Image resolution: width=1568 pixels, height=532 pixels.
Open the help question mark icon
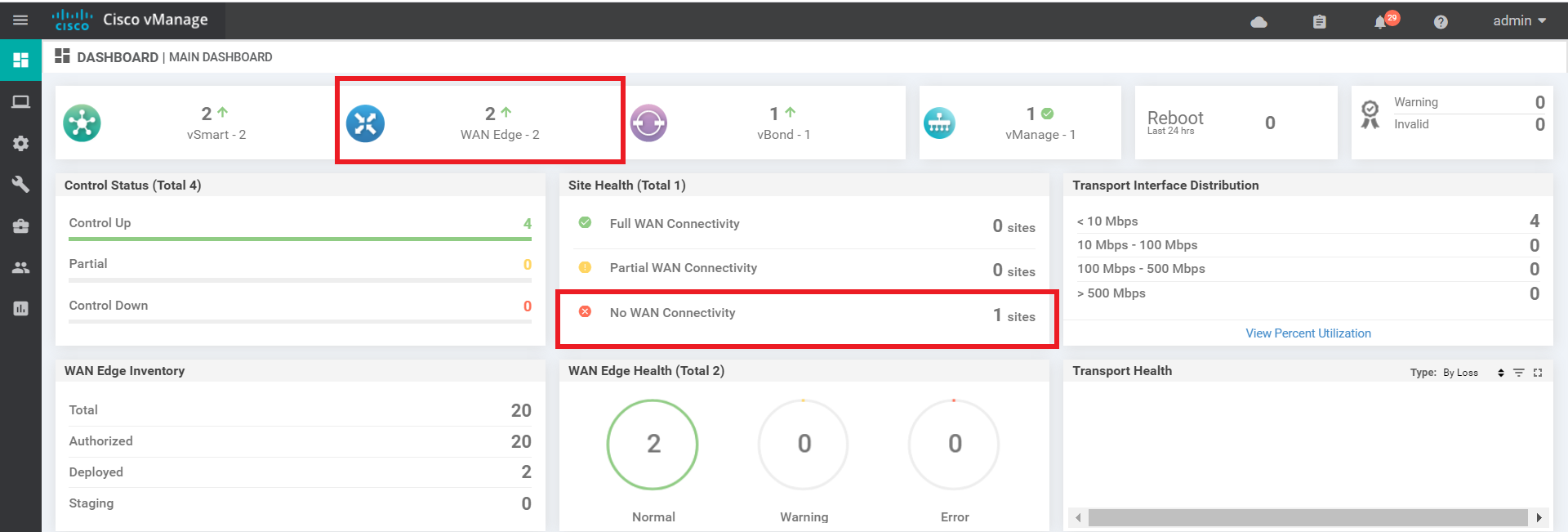(1441, 22)
